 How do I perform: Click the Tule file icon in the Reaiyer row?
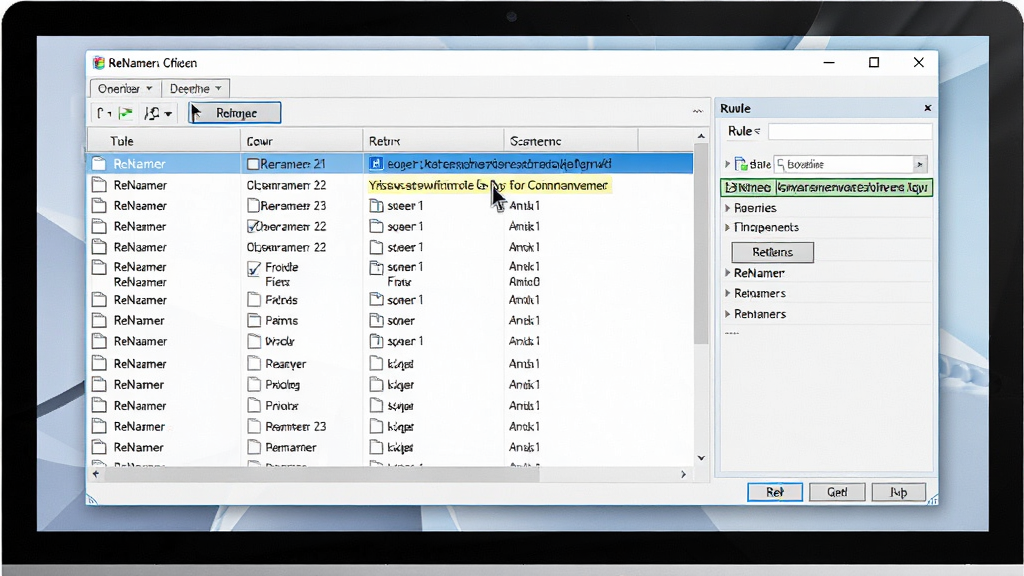coord(99,364)
